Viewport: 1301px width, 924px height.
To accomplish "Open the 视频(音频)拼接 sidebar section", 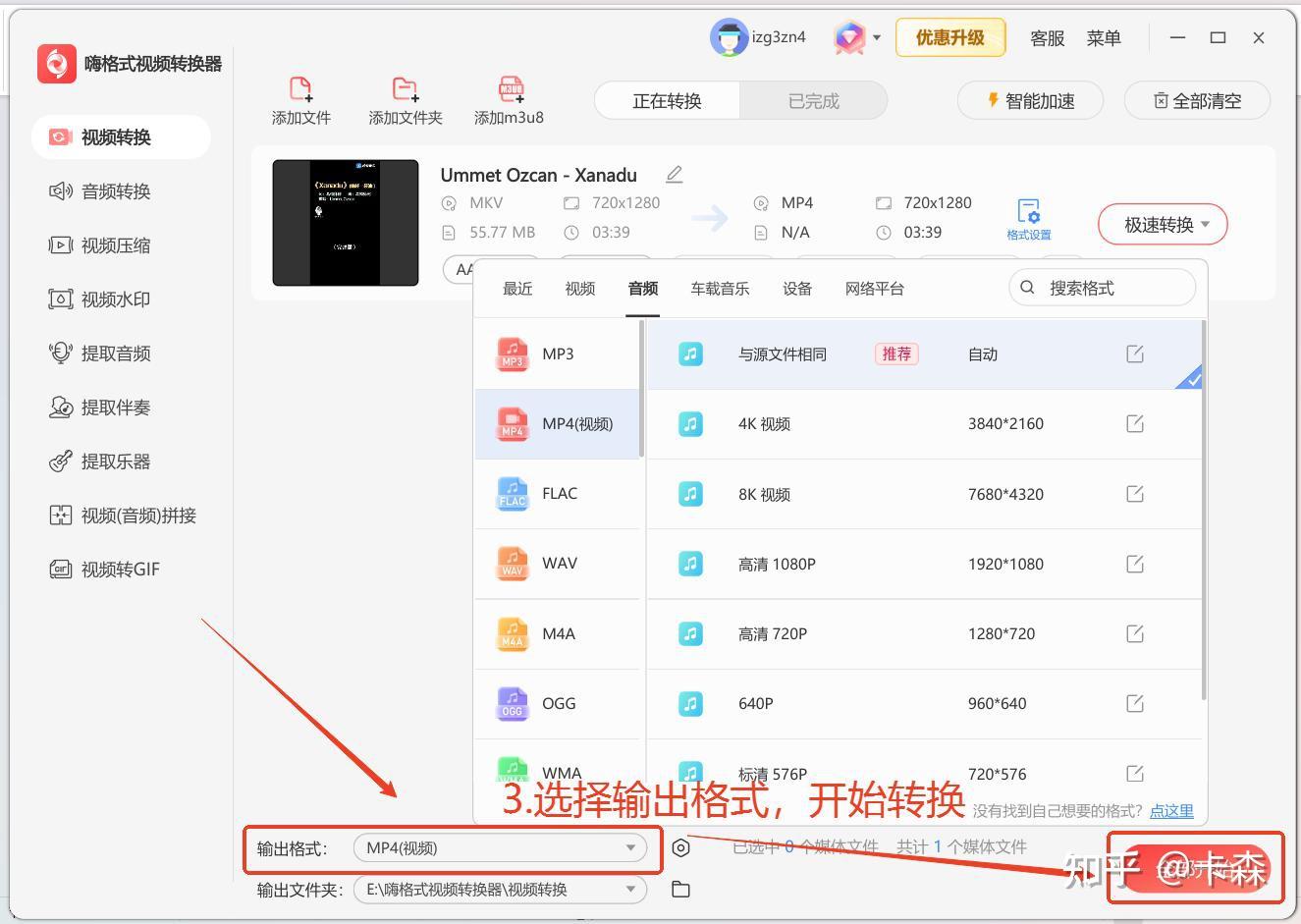I will (121, 516).
